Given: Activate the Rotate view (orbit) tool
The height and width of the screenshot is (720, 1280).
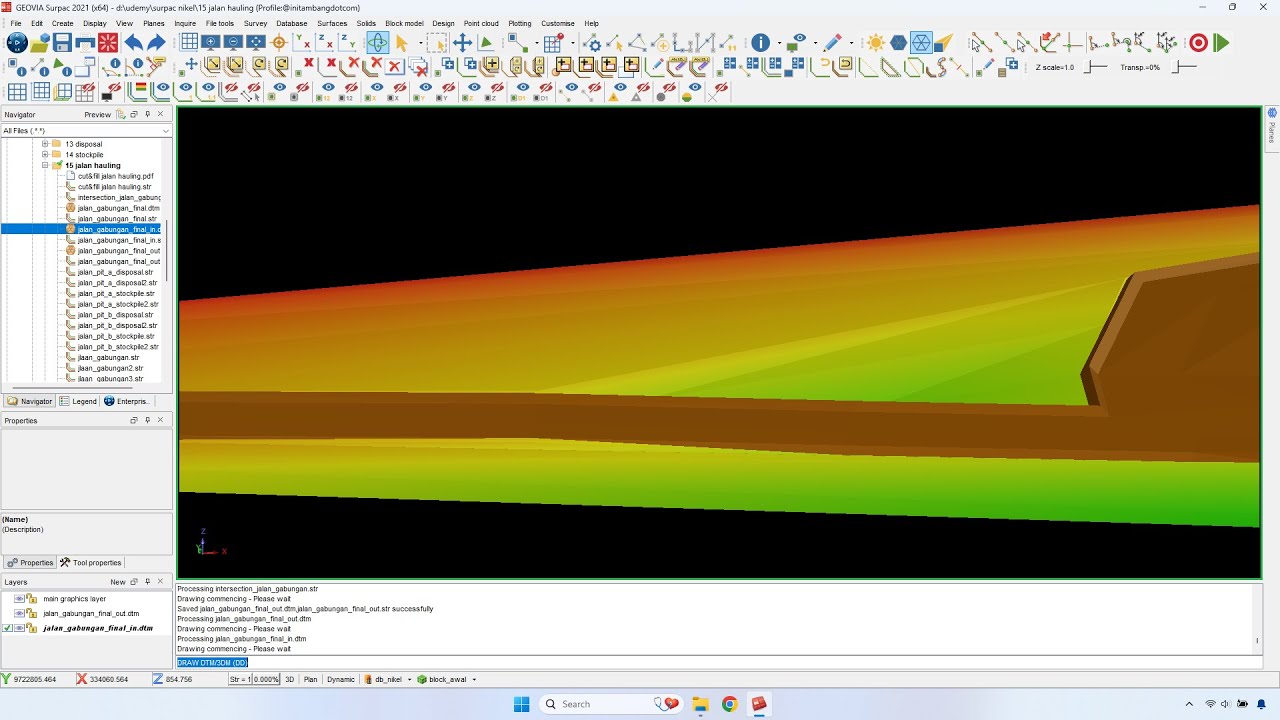Looking at the screenshot, I should (x=377, y=43).
